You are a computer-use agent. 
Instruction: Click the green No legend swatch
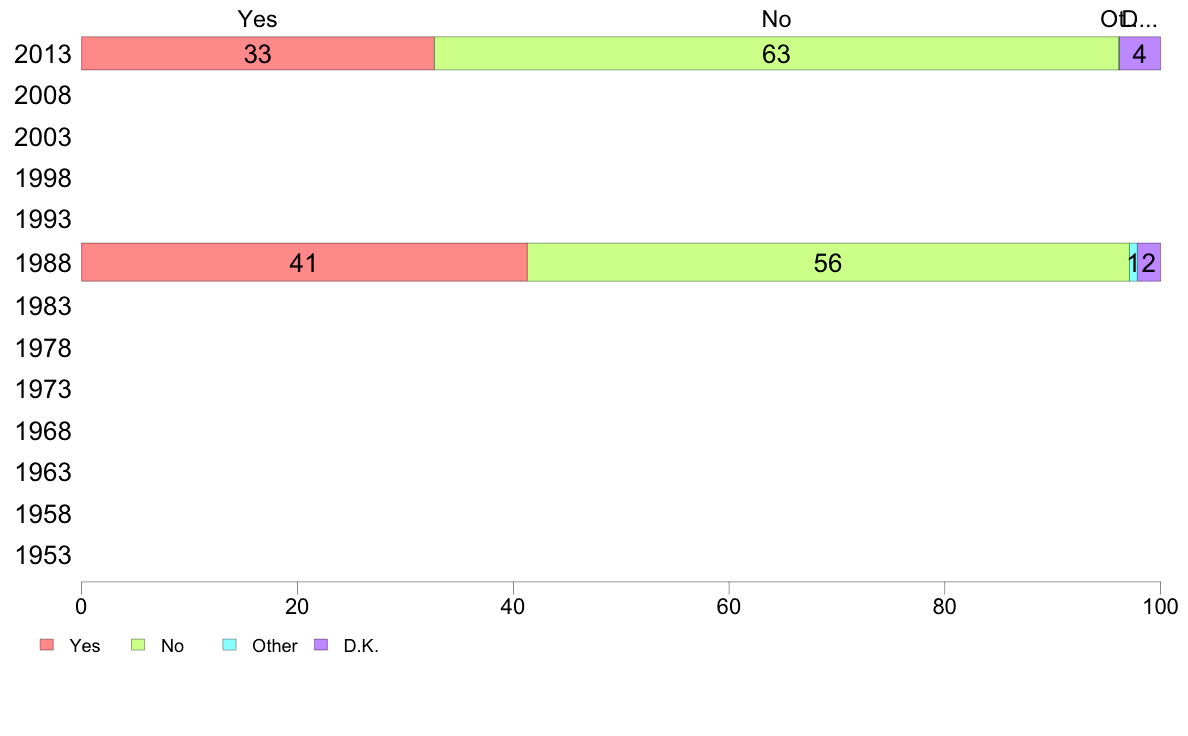[138, 645]
